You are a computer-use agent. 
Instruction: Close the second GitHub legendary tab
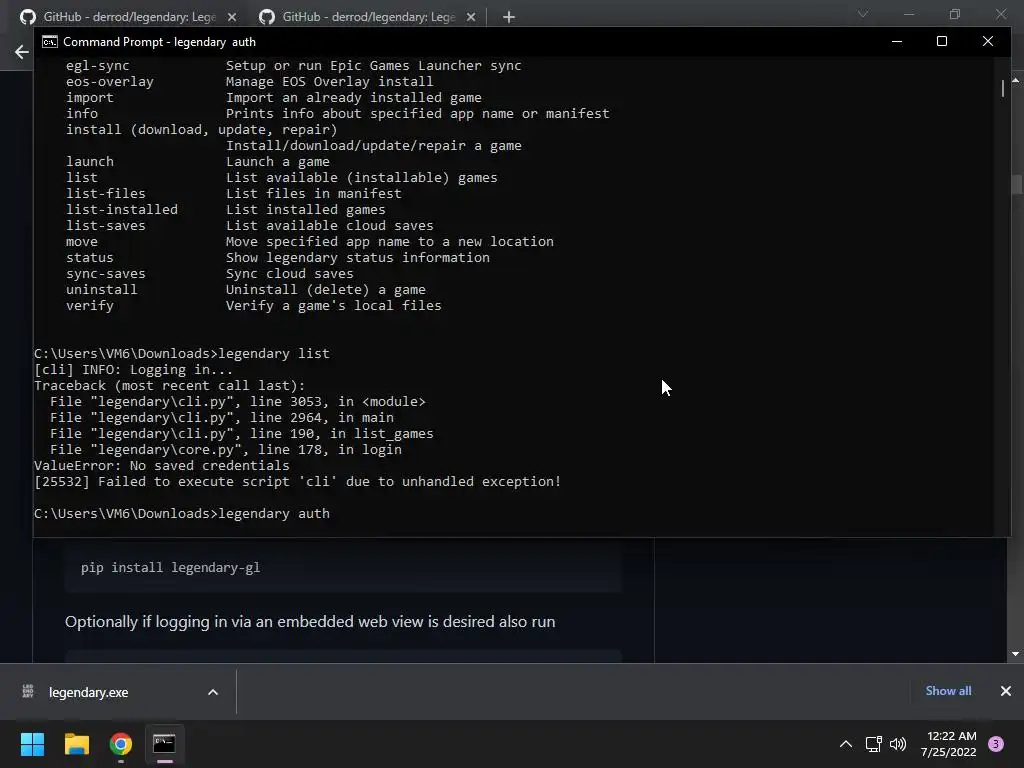coord(471,17)
